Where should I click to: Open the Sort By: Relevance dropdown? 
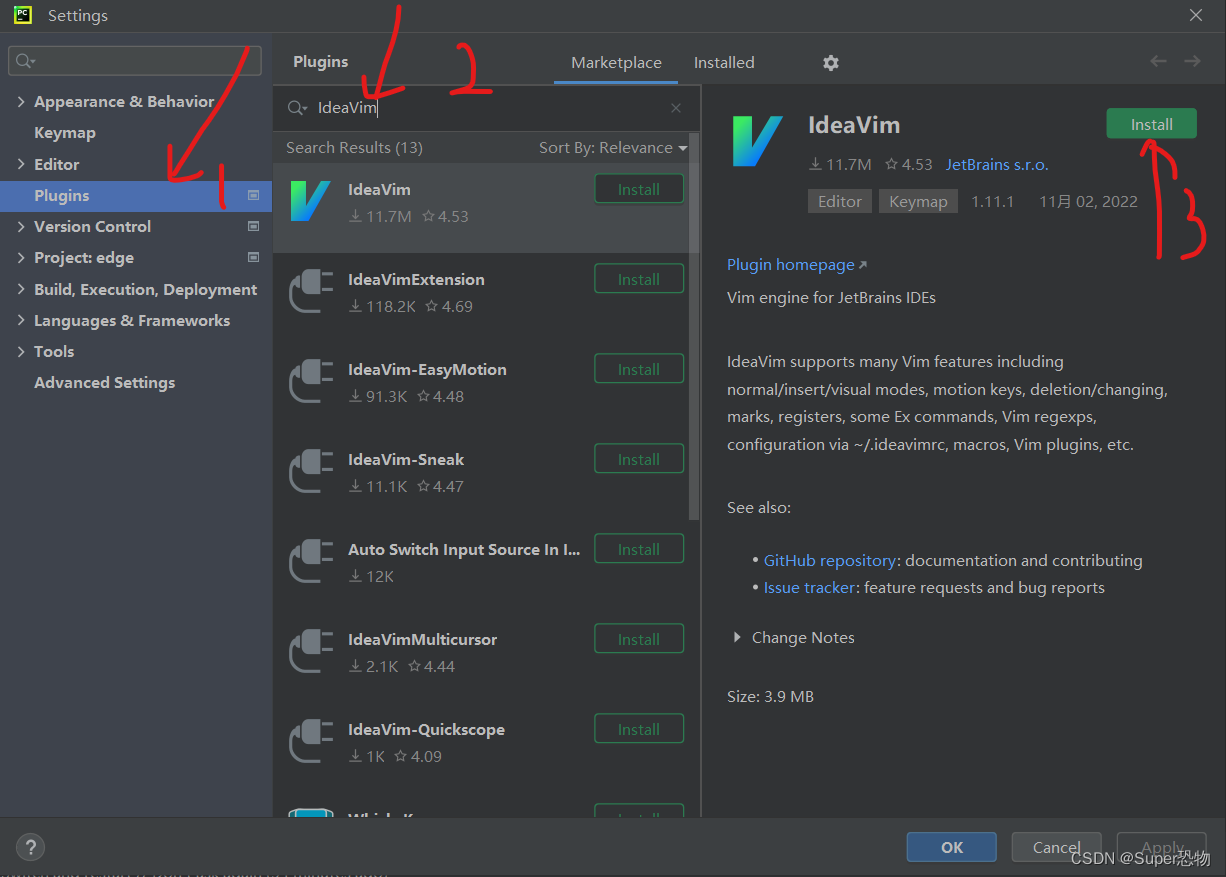613,148
